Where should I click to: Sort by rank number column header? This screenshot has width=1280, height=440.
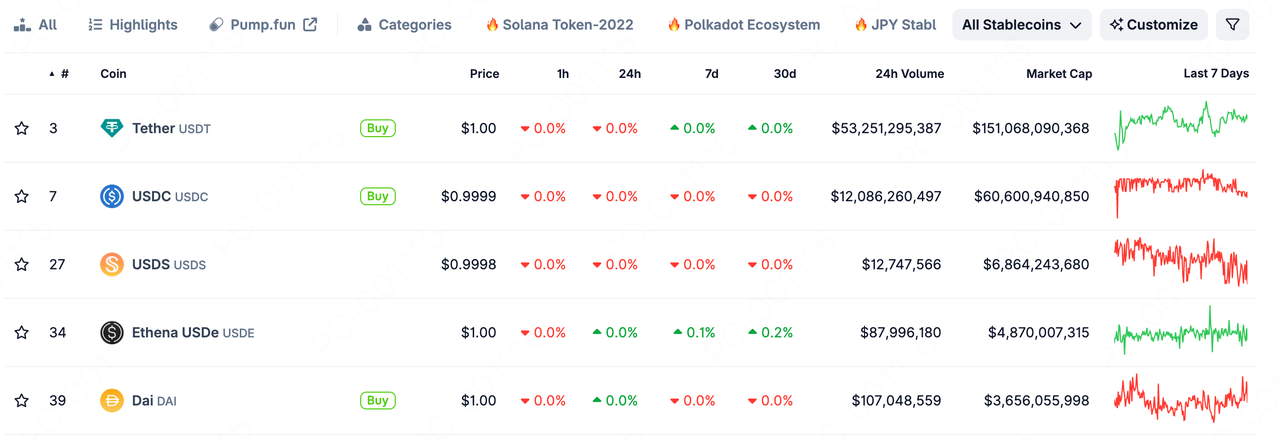64,74
